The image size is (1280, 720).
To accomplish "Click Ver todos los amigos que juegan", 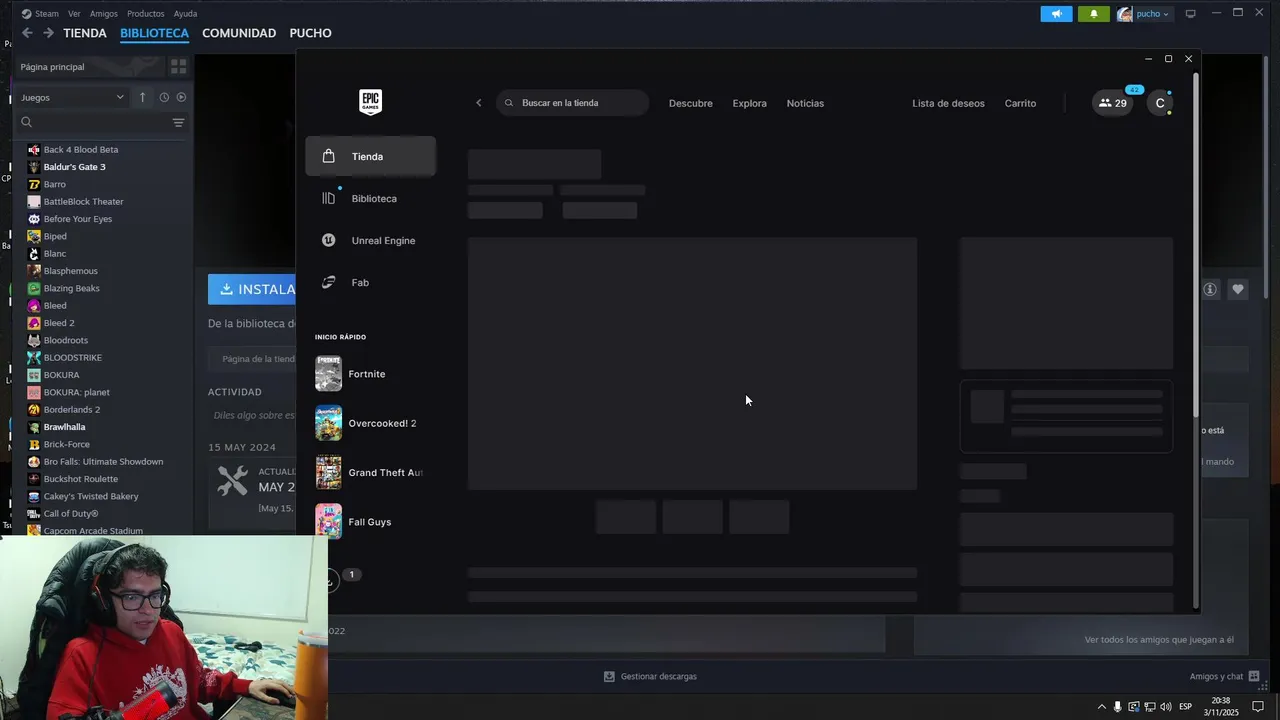I will coord(1159,640).
